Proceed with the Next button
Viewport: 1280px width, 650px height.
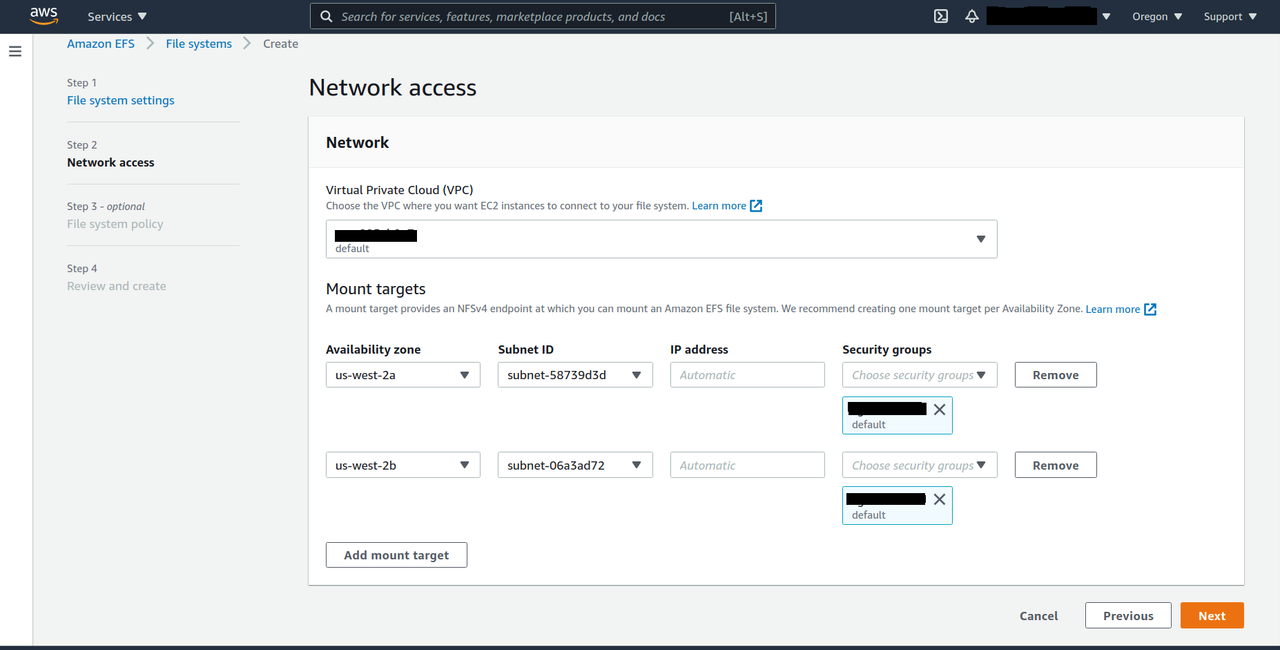(1212, 616)
